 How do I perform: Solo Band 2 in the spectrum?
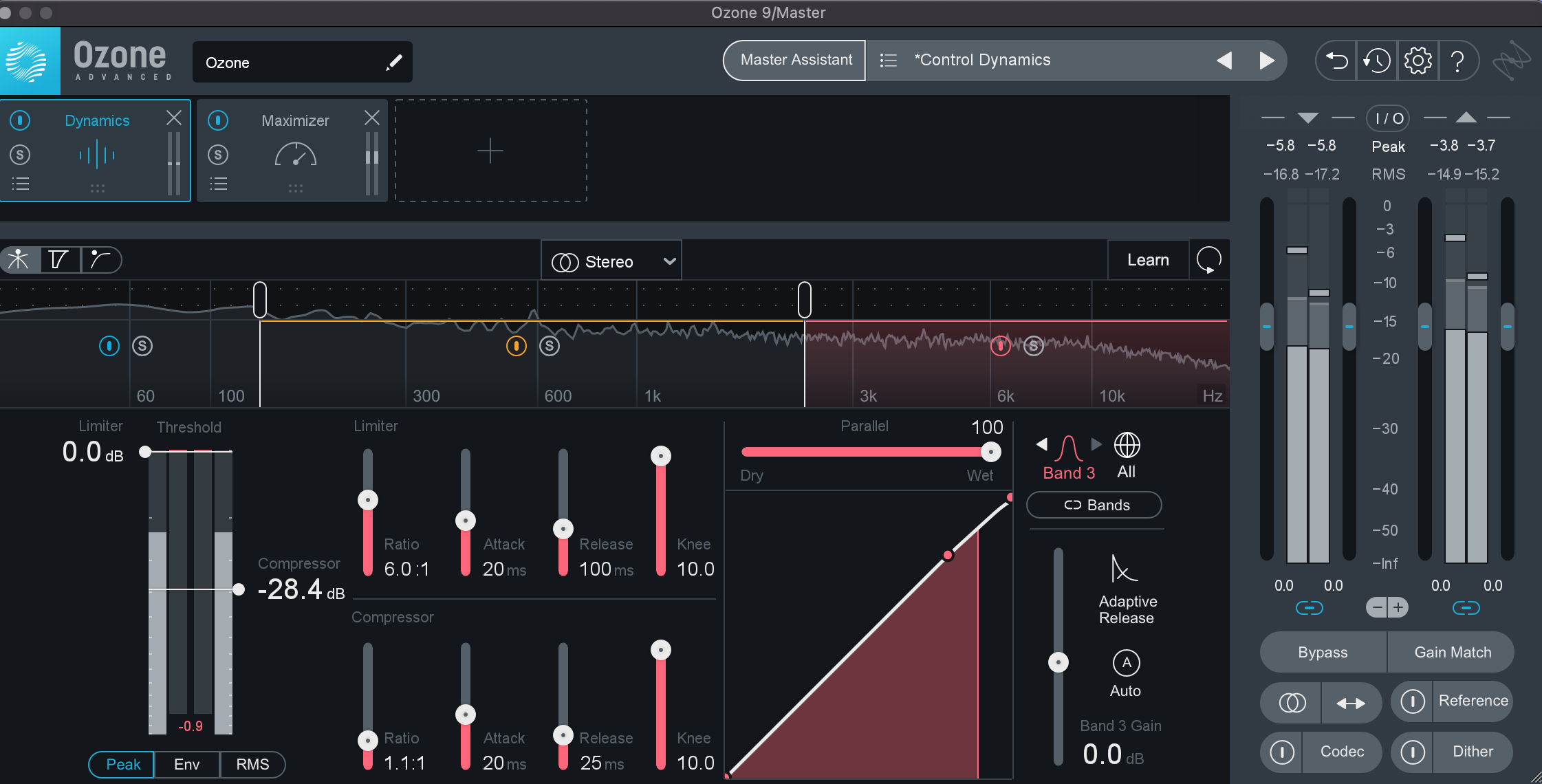[550, 346]
